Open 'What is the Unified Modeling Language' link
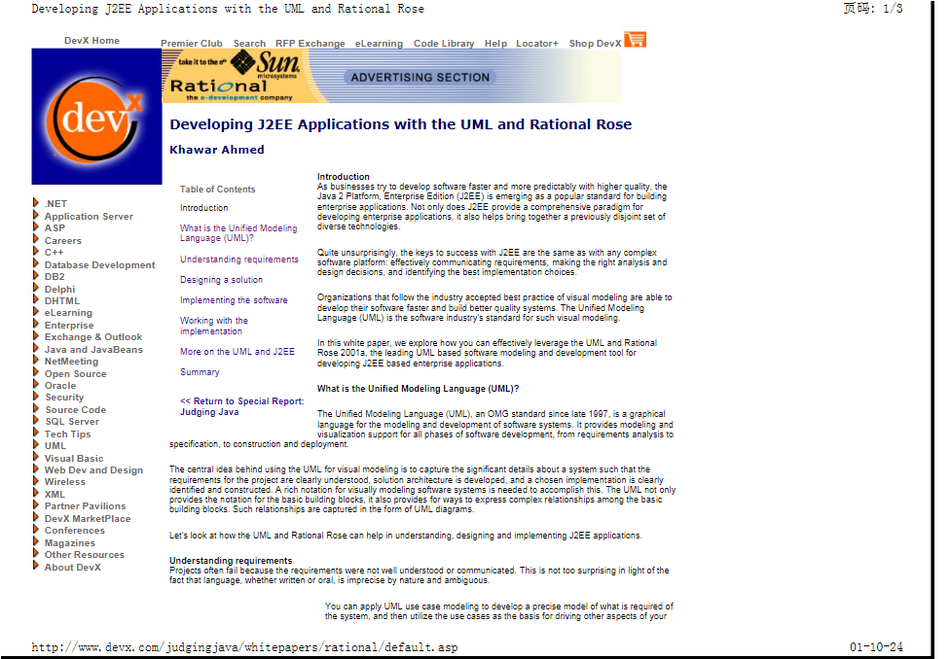This screenshot has height=659, width=950. click(x=238, y=233)
